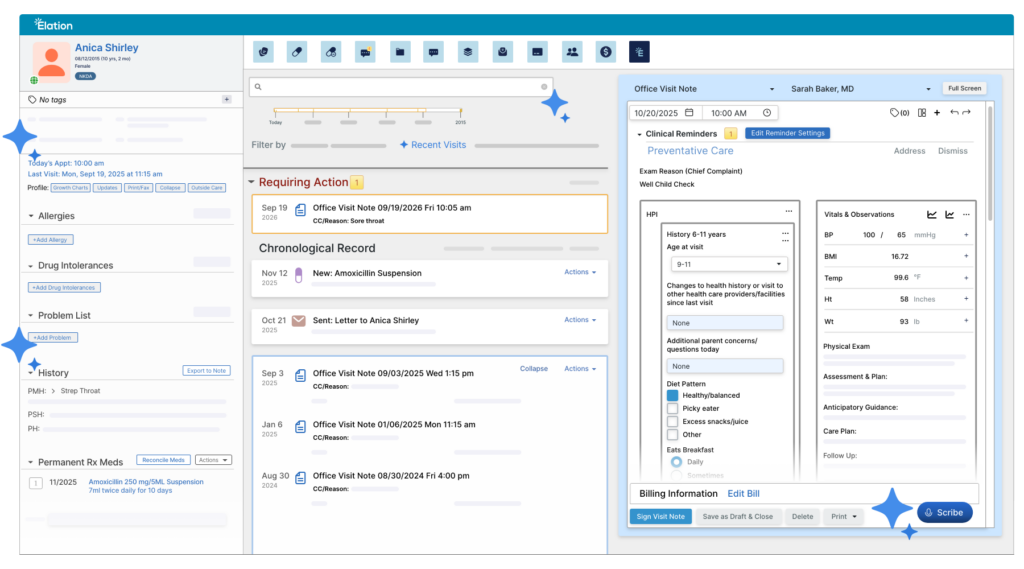Click the folder toolbar icon

400,52
